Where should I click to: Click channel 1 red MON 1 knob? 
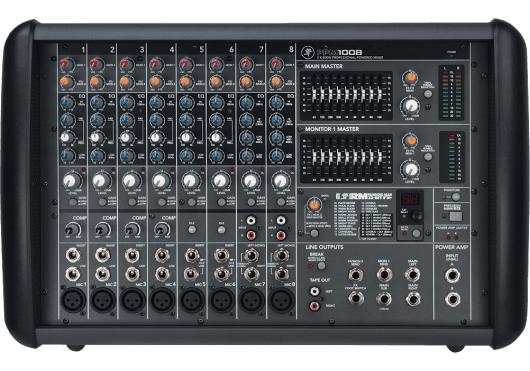point(67,64)
